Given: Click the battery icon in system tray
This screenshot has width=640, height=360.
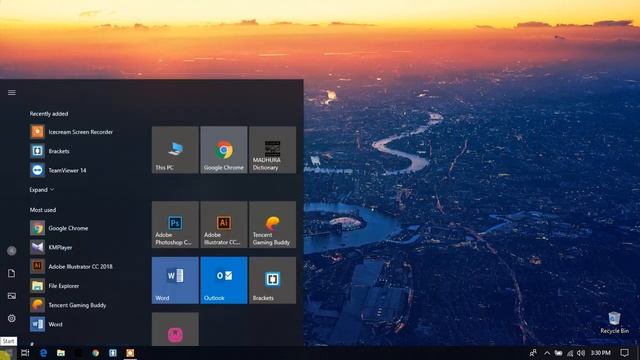Looking at the screenshot, I should [558, 353].
